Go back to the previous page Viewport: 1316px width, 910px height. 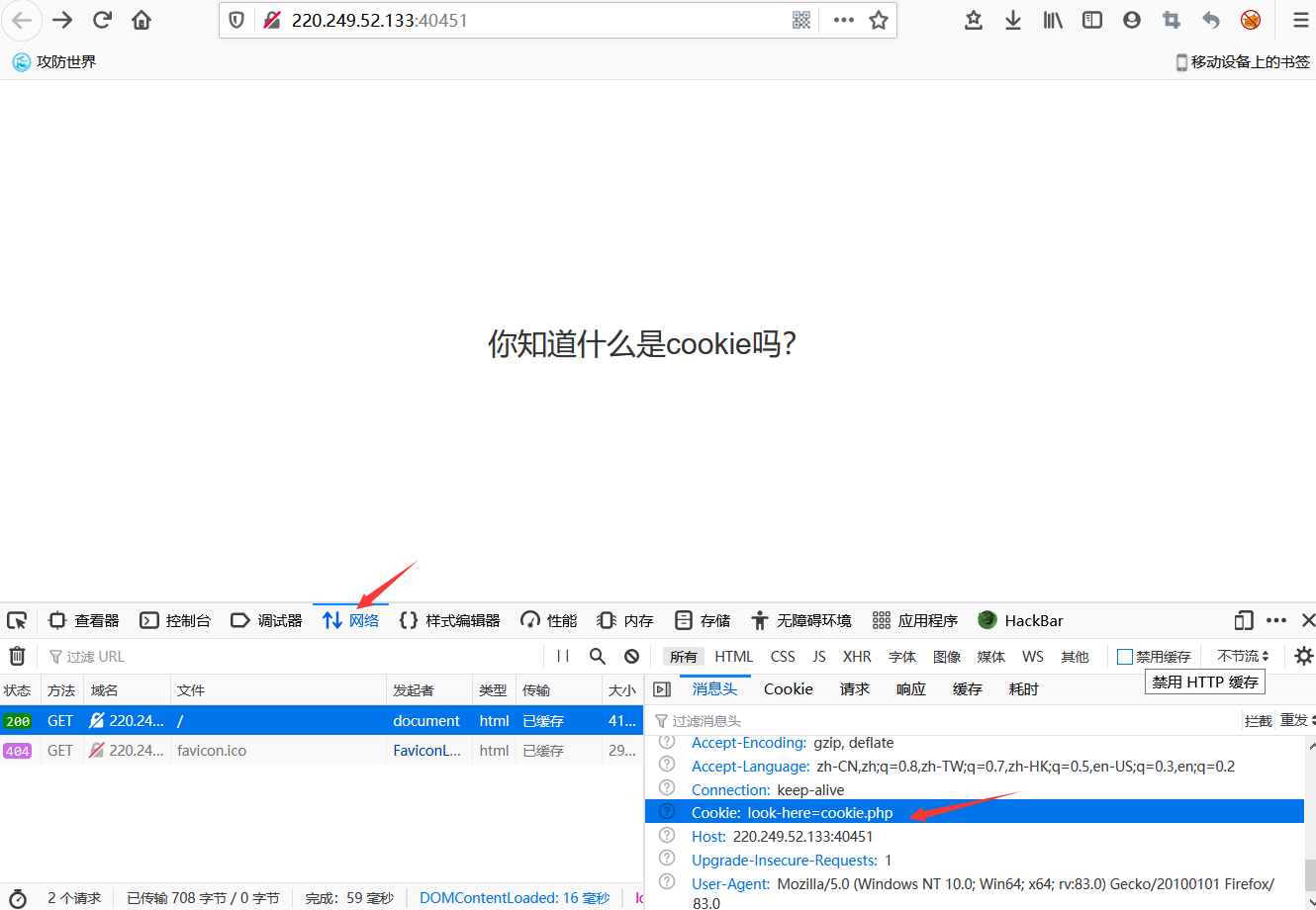(x=21, y=20)
